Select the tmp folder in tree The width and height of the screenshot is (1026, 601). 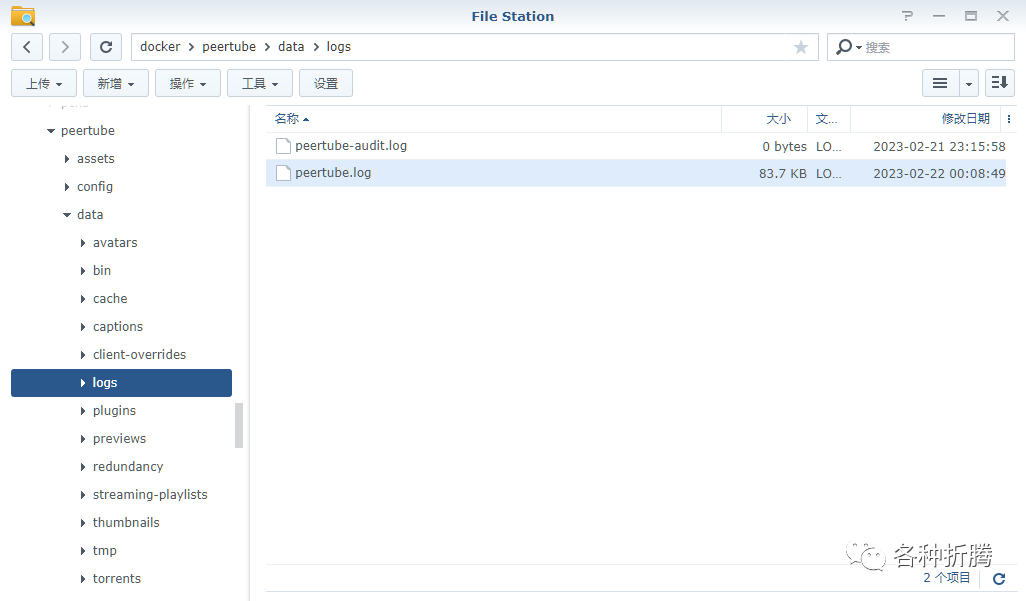pyautogui.click(x=105, y=551)
